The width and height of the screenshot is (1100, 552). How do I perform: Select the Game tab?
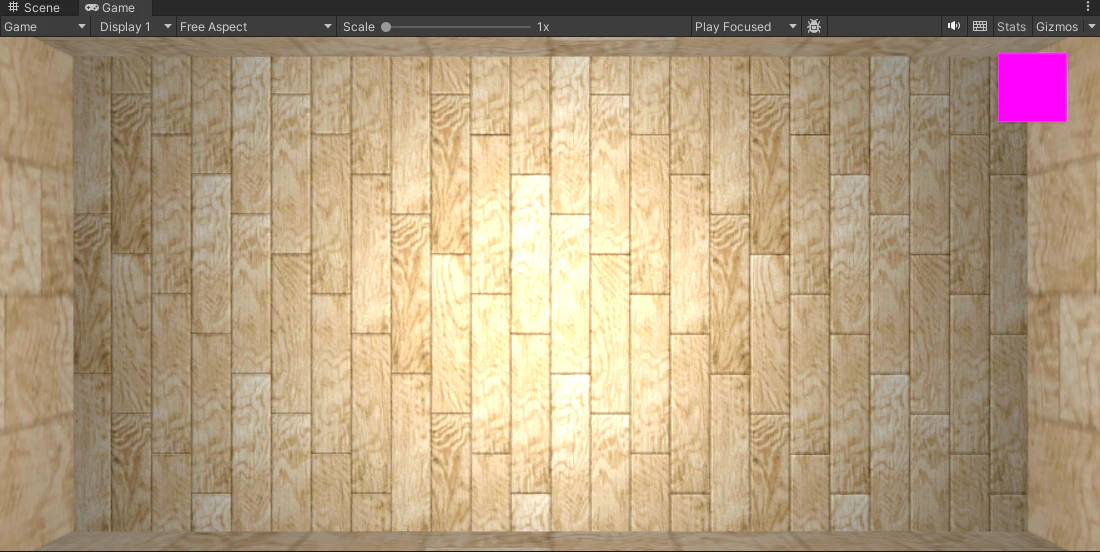point(109,8)
